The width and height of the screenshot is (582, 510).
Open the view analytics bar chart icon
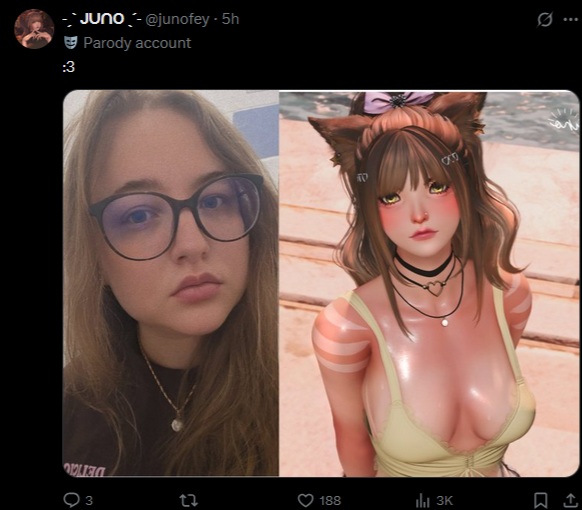click(x=422, y=500)
